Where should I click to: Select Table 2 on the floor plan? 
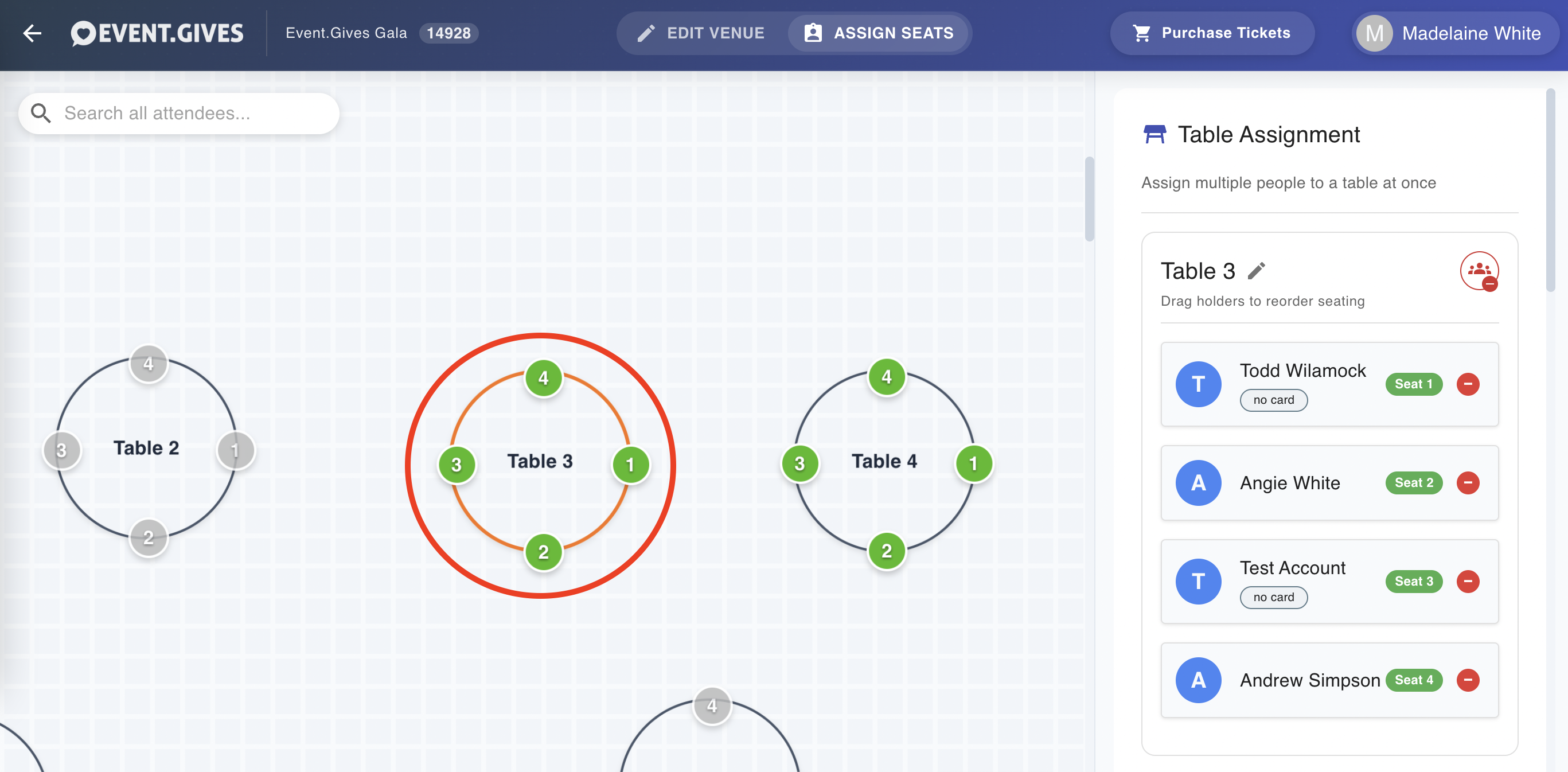(x=146, y=448)
